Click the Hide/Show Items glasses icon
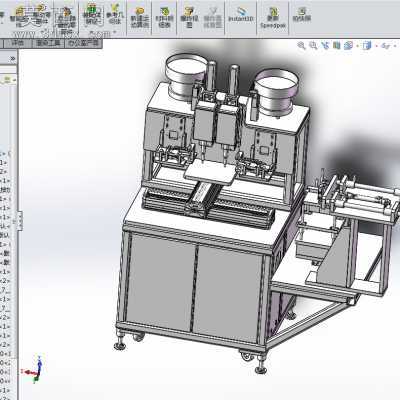The image size is (400, 400). [386, 46]
